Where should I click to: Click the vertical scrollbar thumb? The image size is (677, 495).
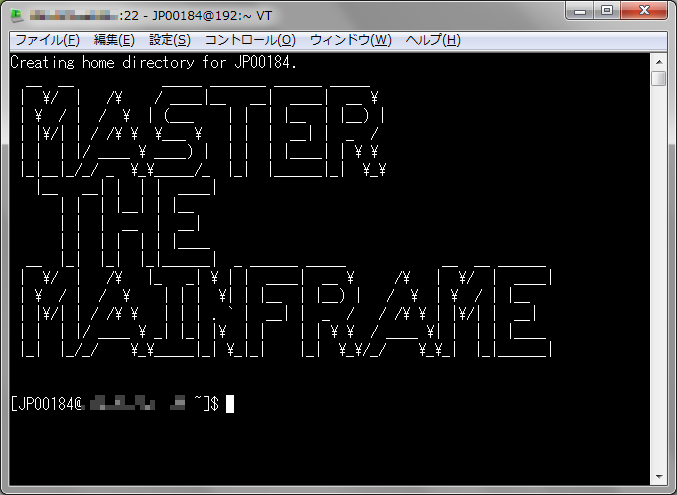point(659,79)
